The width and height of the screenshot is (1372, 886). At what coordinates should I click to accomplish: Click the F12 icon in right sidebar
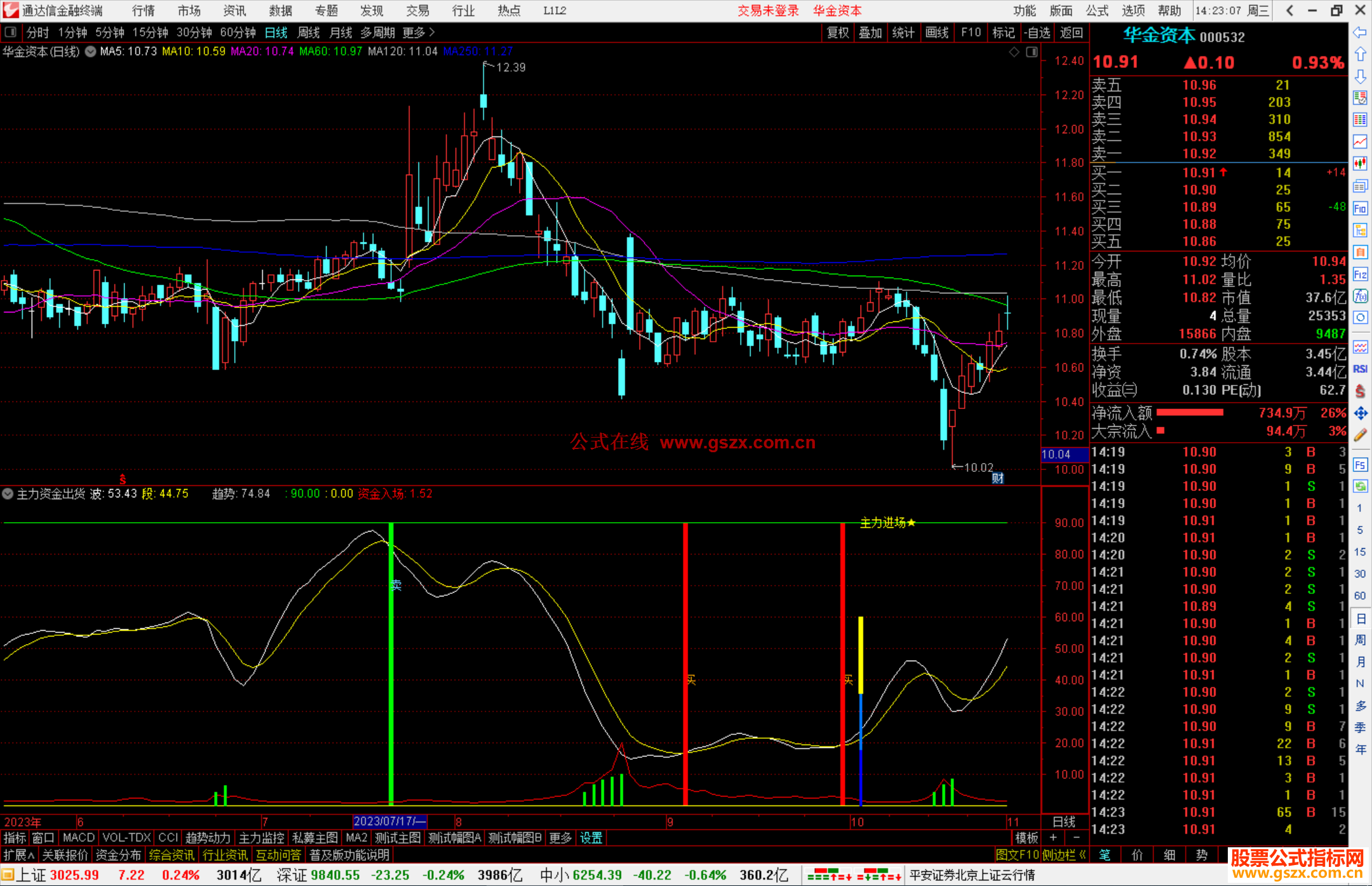[1360, 274]
